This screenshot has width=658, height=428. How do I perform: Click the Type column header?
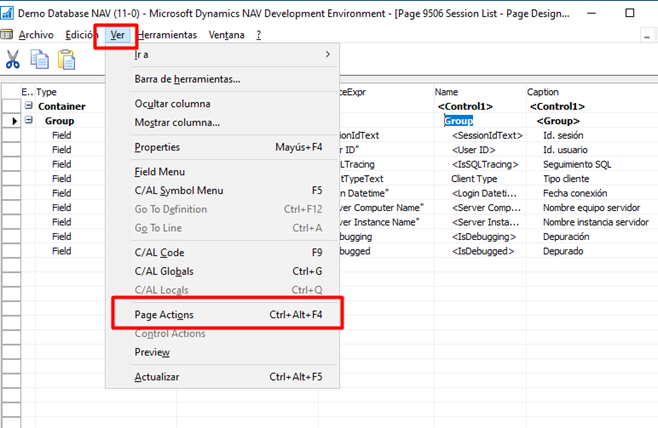pos(70,92)
